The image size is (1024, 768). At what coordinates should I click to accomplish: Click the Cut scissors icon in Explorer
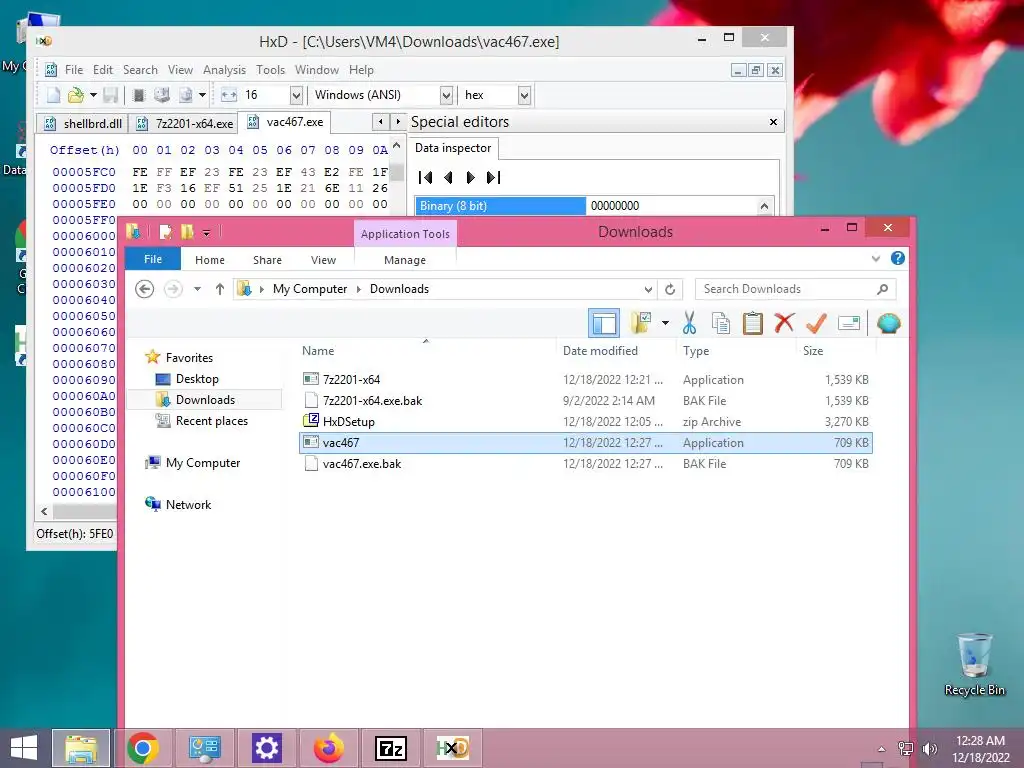689,323
